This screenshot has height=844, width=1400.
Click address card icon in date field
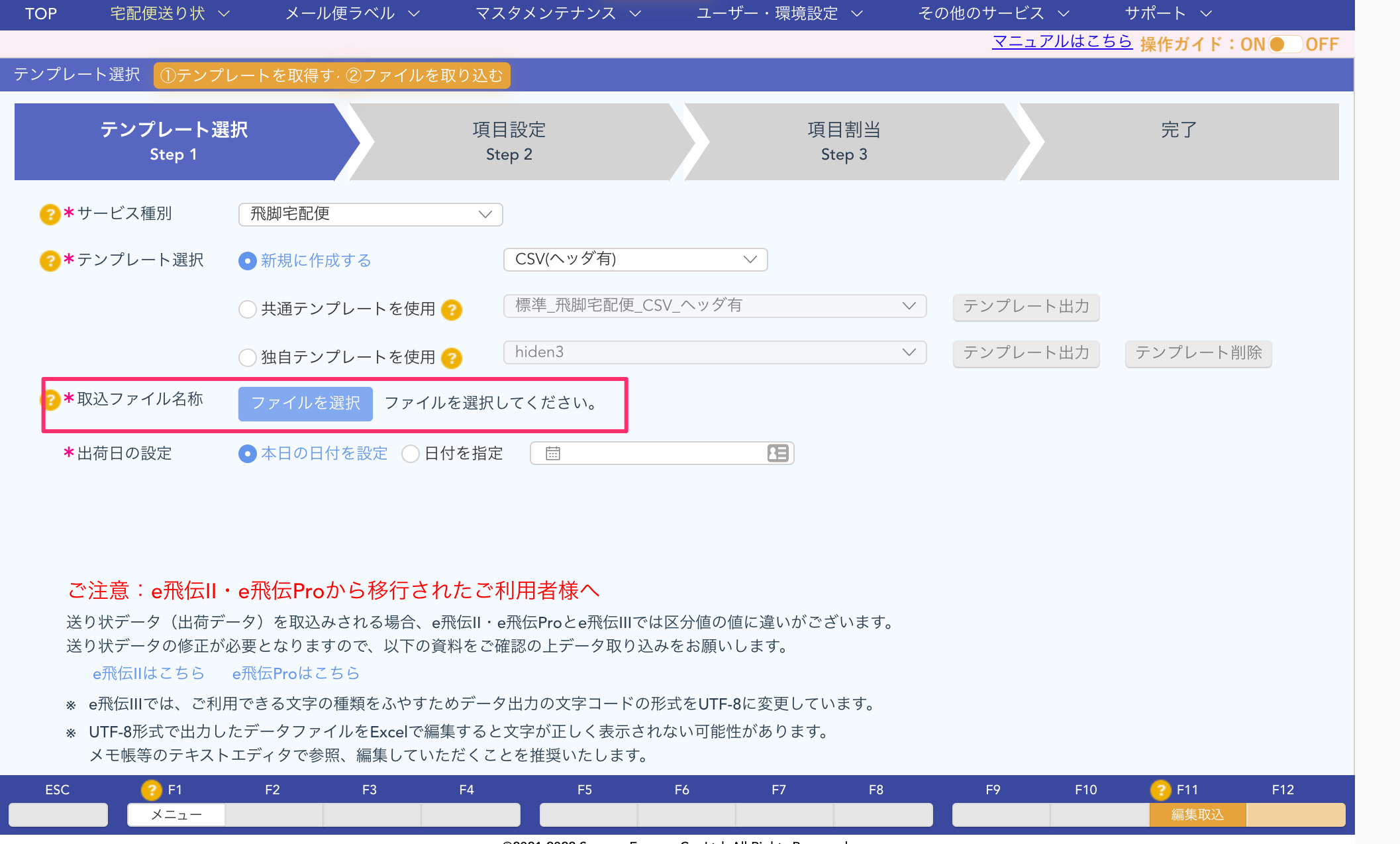(777, 453)
